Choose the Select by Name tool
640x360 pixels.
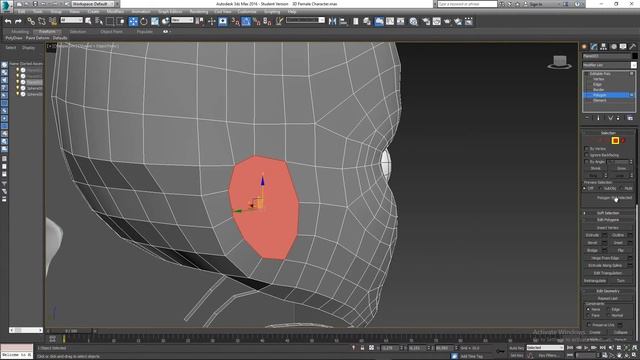tap(99, 21)
